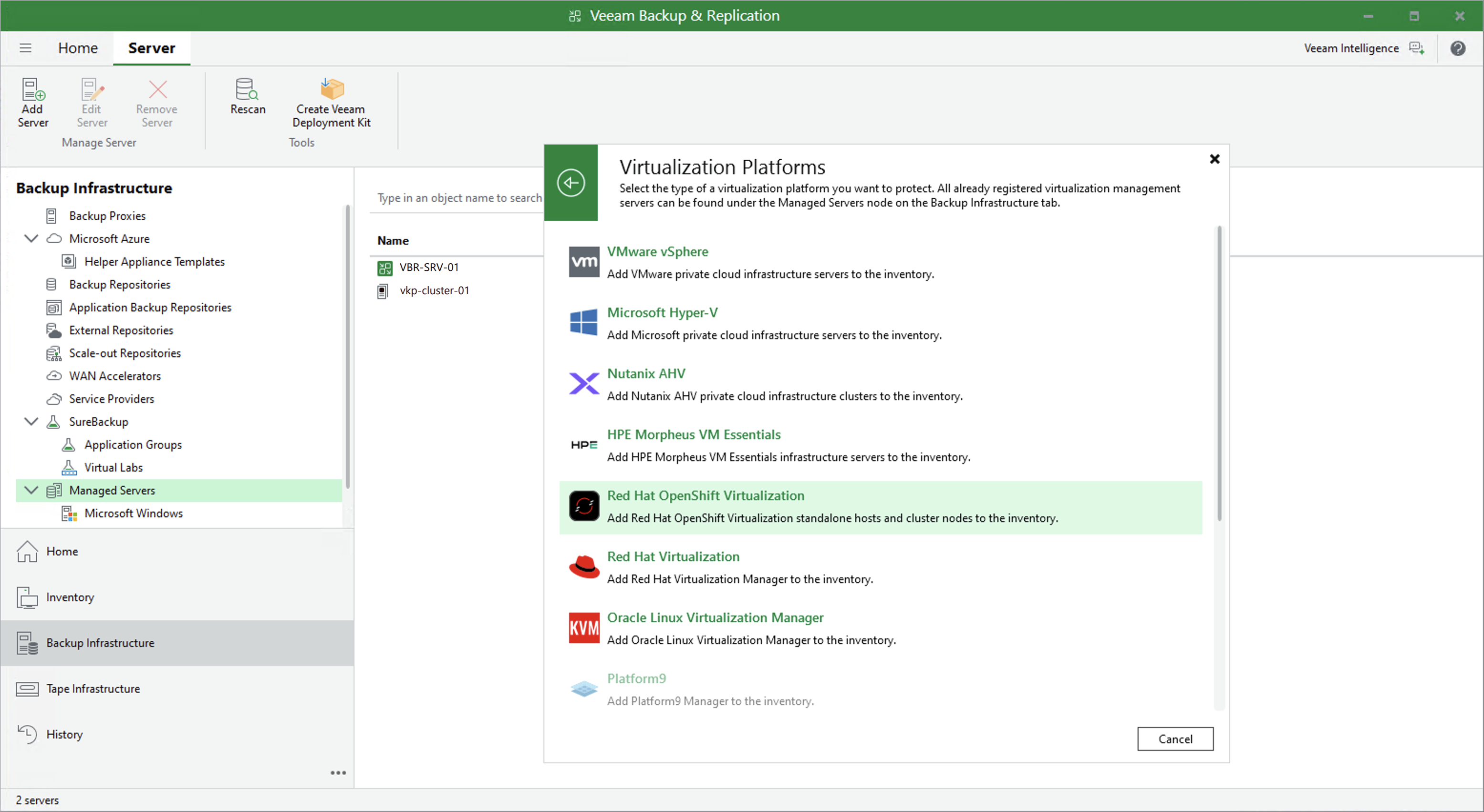Choose Red Hat OpenShift Virtualization link

click(706, 496)
